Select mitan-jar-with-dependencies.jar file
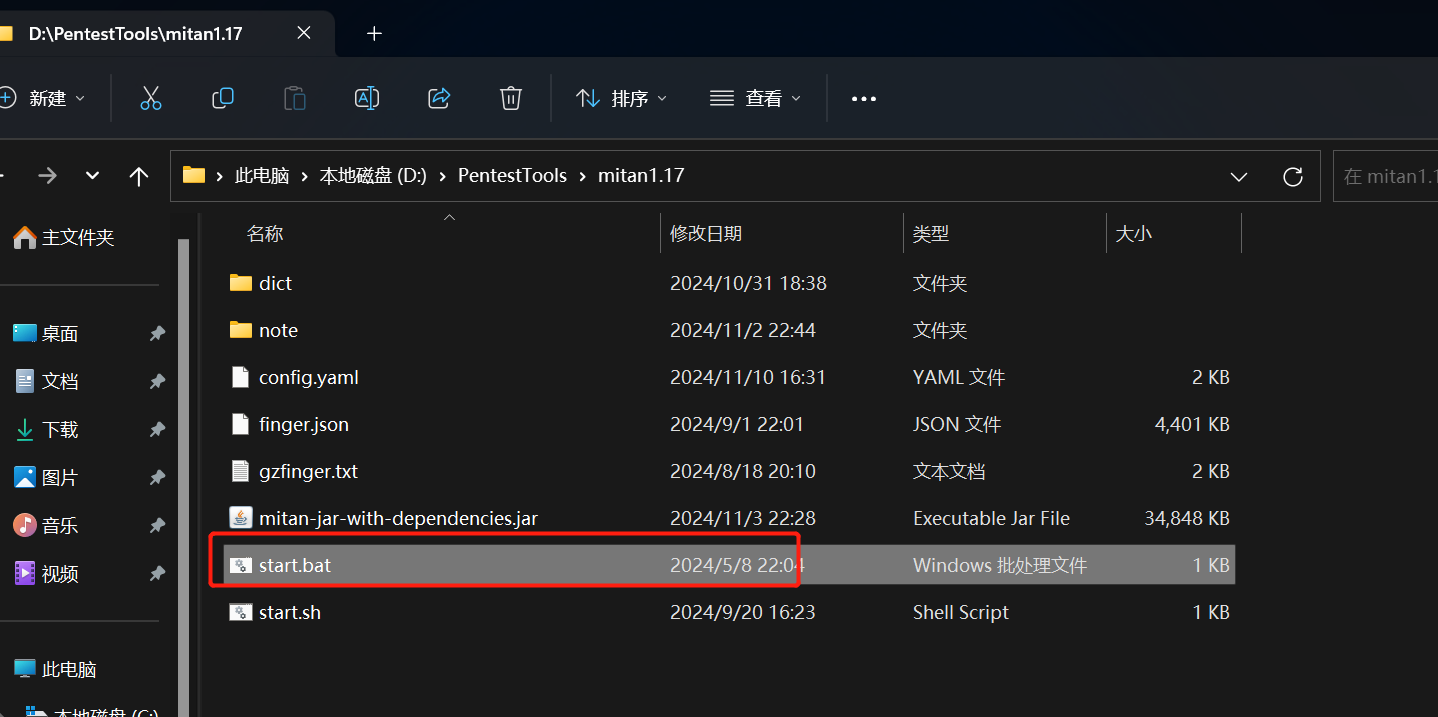This screenshot has width=1438, height=717. [x=398, y=518]
